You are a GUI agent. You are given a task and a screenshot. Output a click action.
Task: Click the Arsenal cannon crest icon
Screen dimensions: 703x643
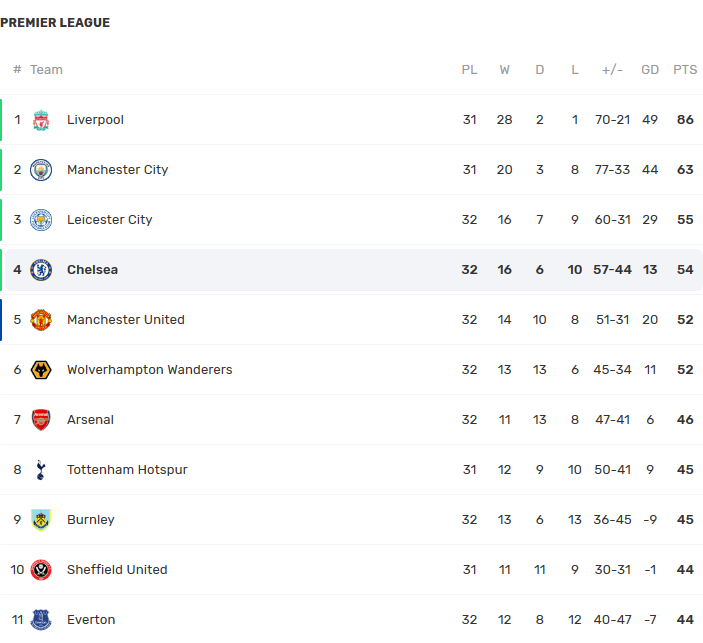[41, 420]
